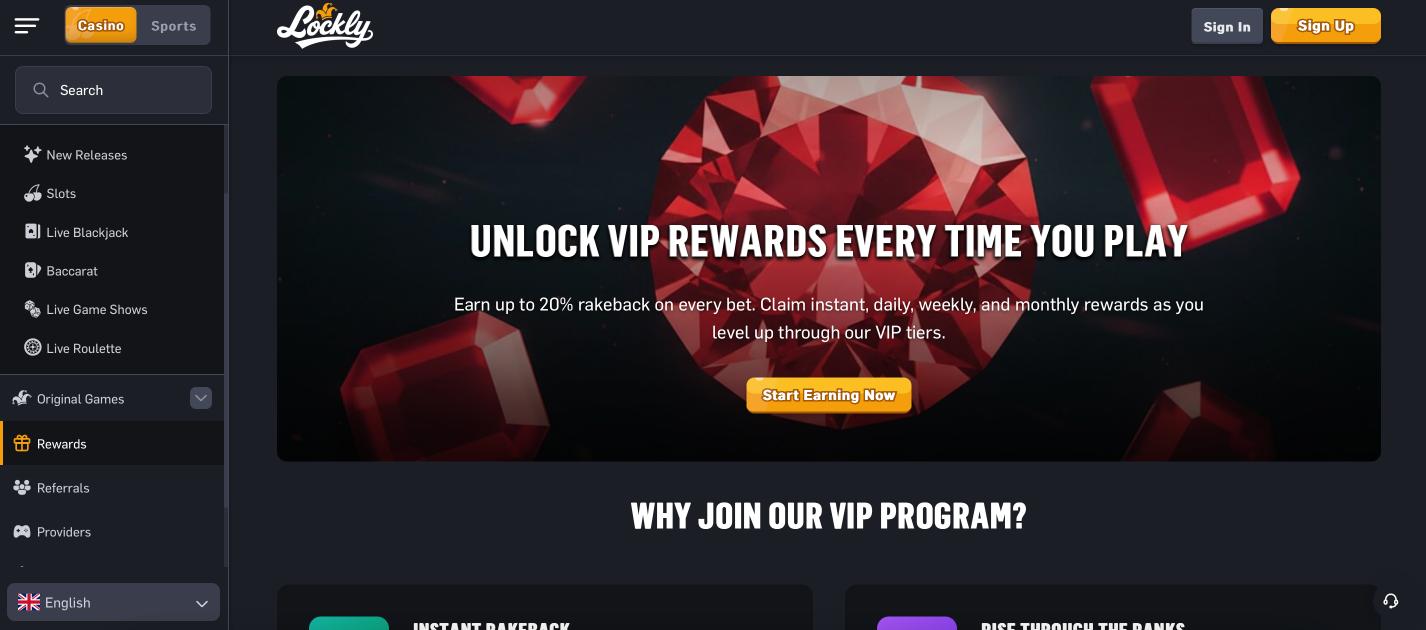1426x630 pixels.
Task: Open the Baccarat icon in the sidebar
Action: tap(32, 271)
